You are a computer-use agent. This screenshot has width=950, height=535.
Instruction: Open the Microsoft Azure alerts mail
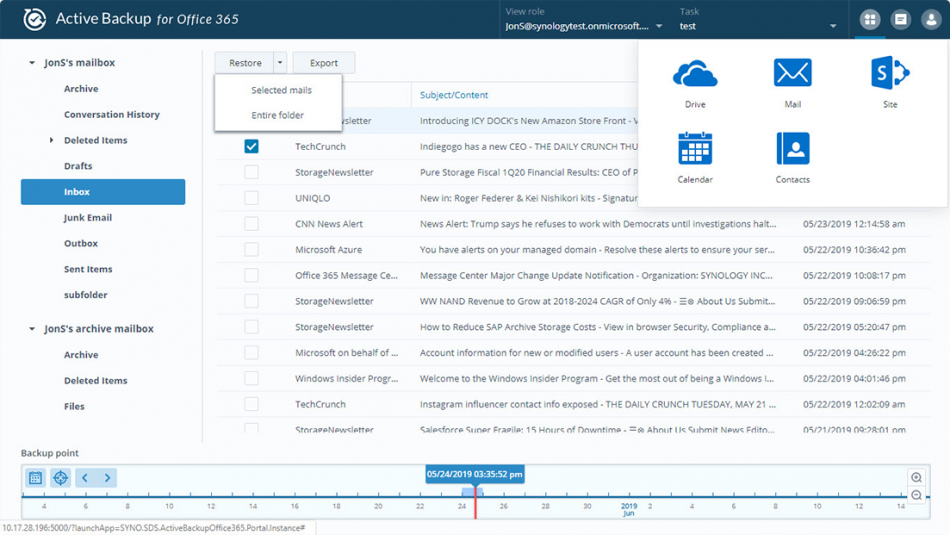(597, 250)
